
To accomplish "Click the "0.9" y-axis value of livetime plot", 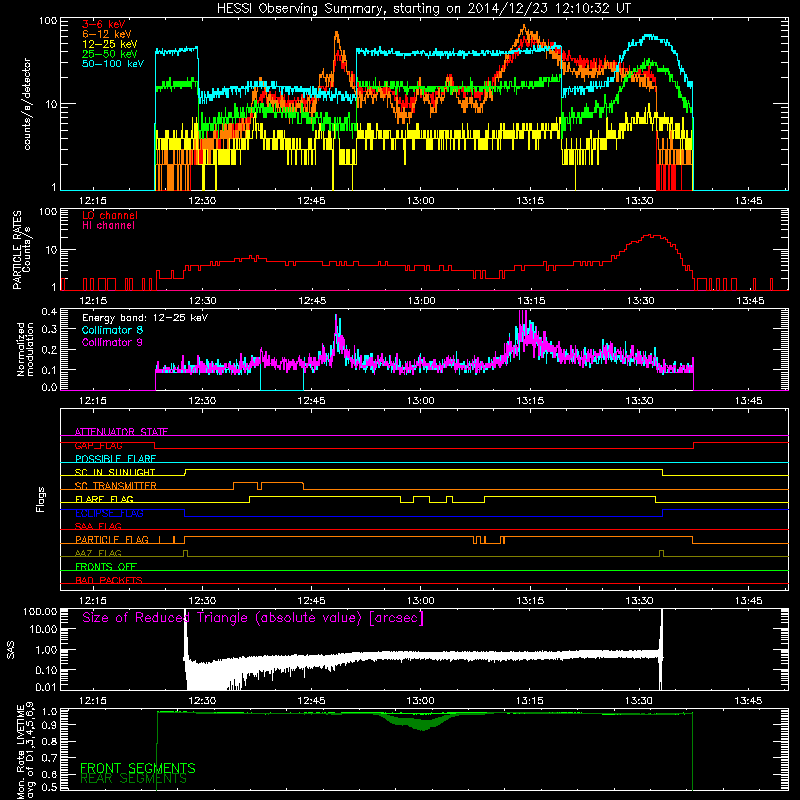I will (49, 725).
